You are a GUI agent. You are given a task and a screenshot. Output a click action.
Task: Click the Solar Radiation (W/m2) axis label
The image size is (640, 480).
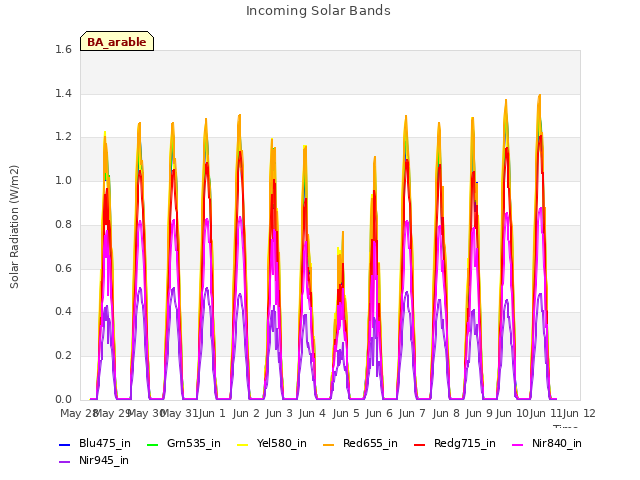[x=14, y=227]
